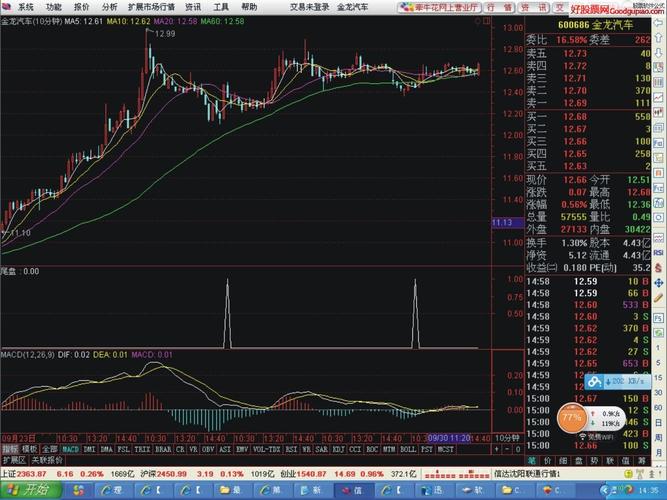
Task: Click the minus zoom button near 10分钟
Action: click(507, 449)
